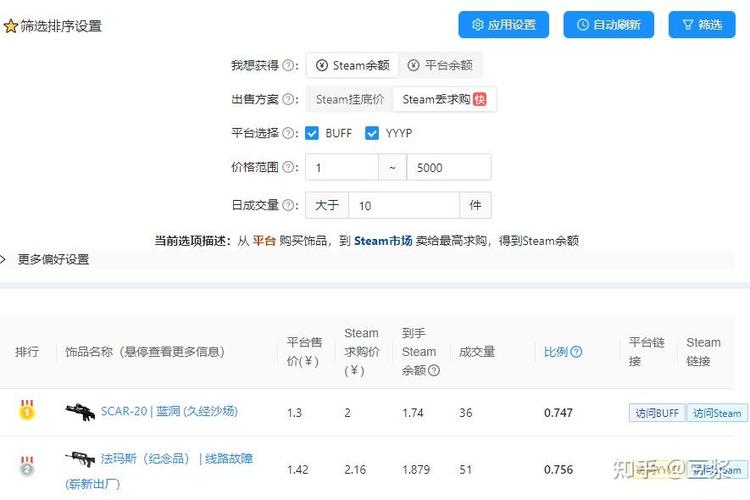Click the silver rank 2 medal icon
Viewport: 750px width, 500px height.
[x=27, y=467]
